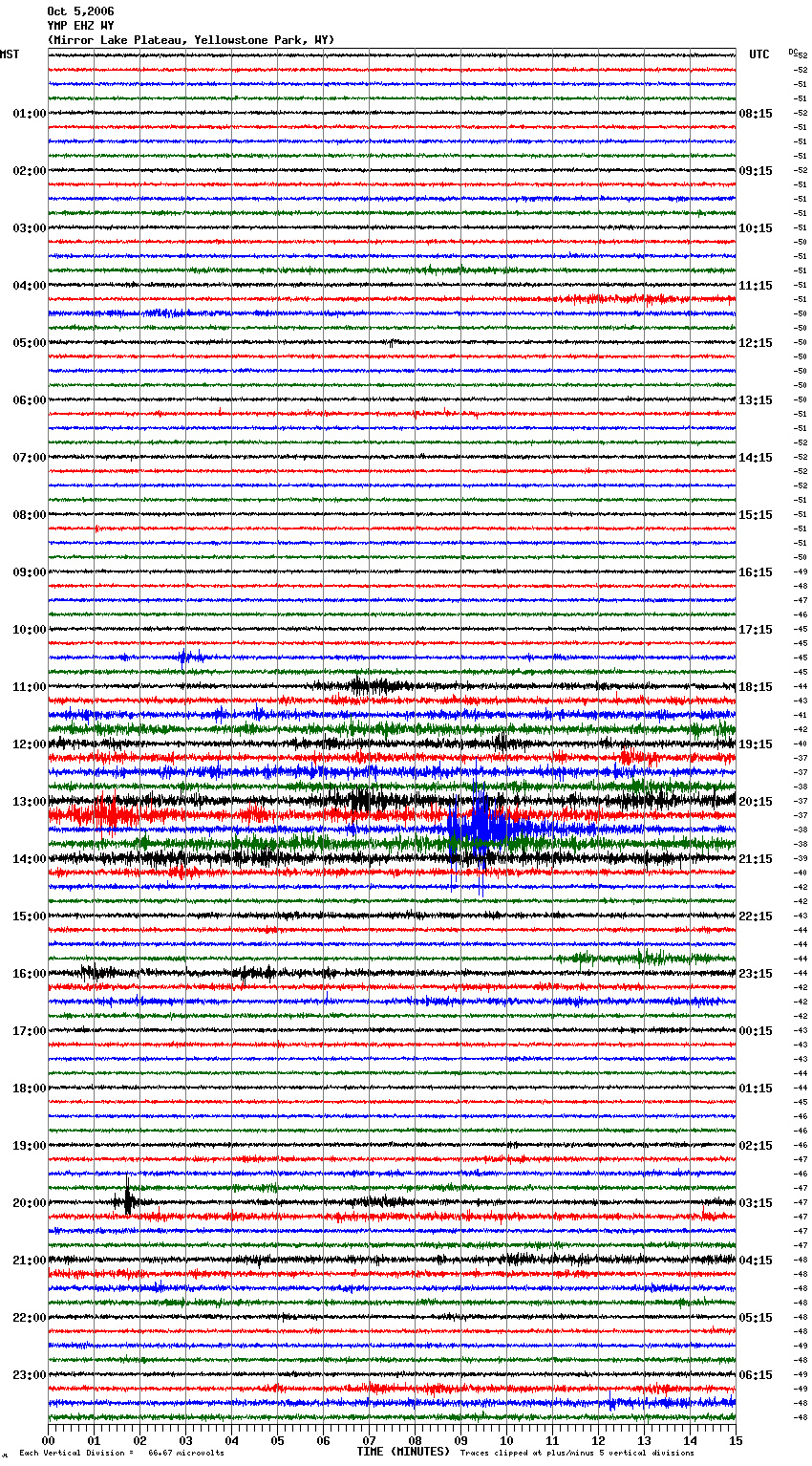Click the '08:00' MST time label
Image resolution: width=812 pixels, height=1466 pixels.
pyautogui.click(x=30, y=515)
